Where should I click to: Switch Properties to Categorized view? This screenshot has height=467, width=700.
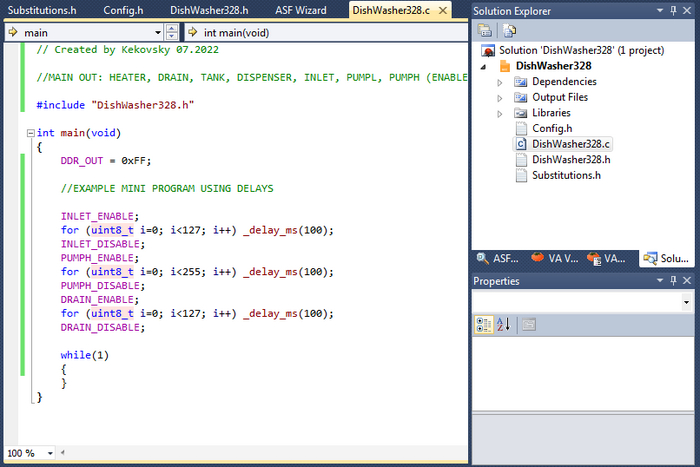(484, 324)
